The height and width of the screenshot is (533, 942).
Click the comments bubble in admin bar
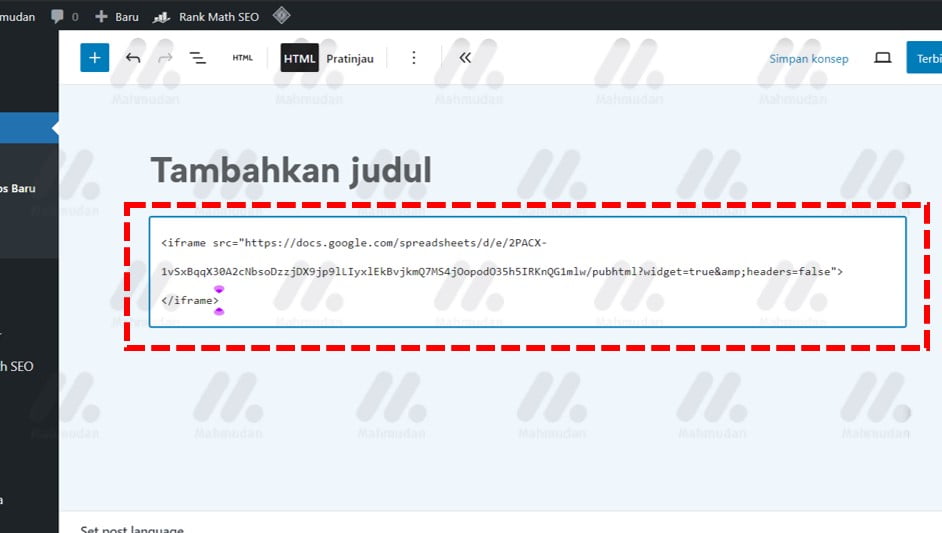click(x=64, y=16)
